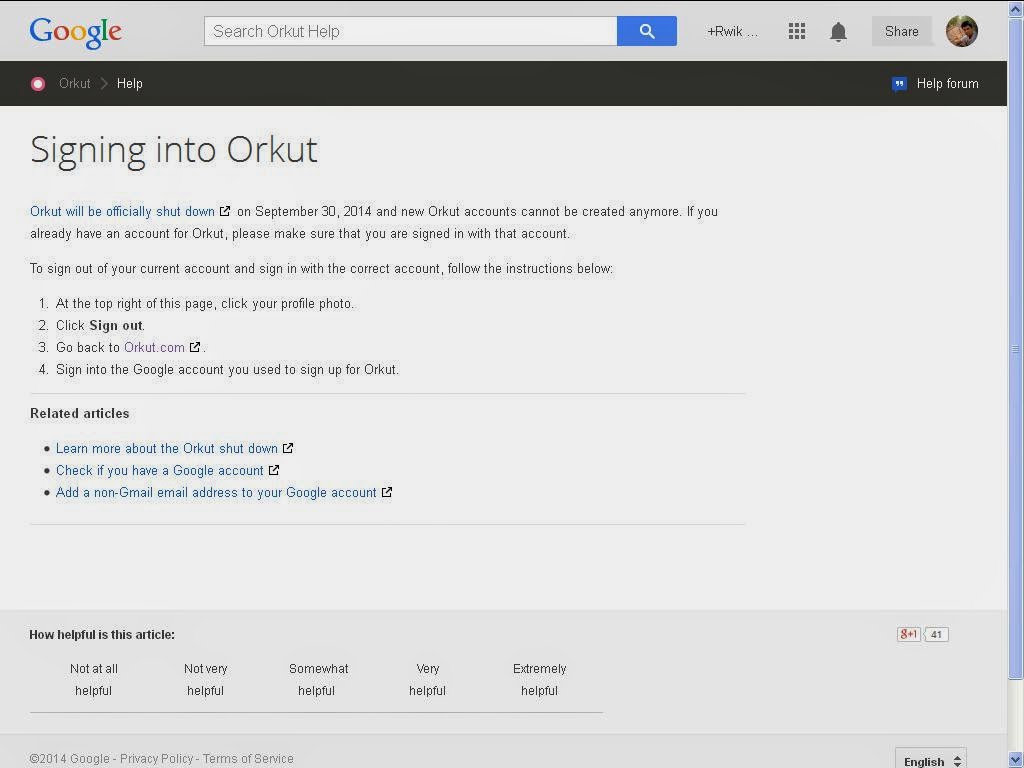Open 'Learn more about the Orkut shut down'

tap(167, 449)
